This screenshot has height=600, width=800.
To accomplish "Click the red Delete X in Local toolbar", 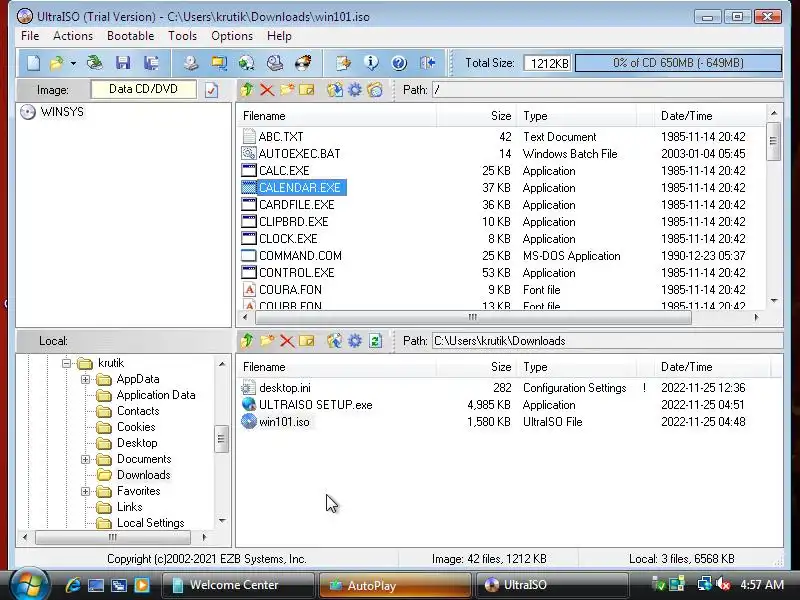I will pyautogui.click(x=287, y=341).
